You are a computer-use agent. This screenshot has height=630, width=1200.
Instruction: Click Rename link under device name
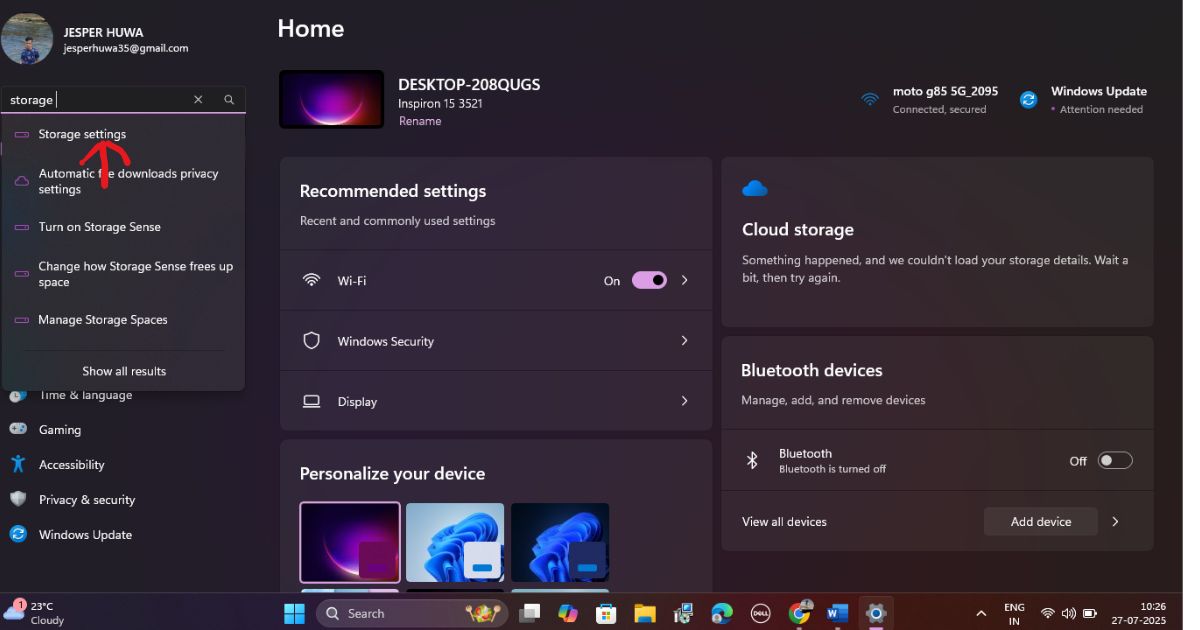click(x=420, y=121)
